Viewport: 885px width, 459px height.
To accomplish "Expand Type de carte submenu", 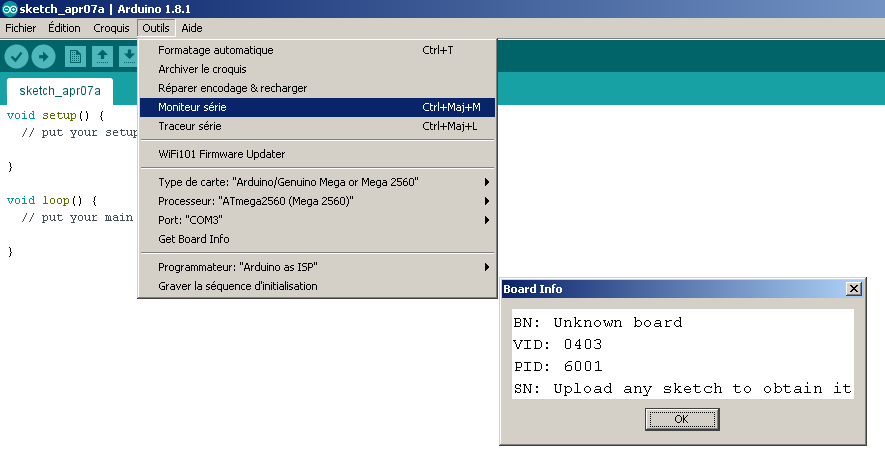I will (317, 182).
